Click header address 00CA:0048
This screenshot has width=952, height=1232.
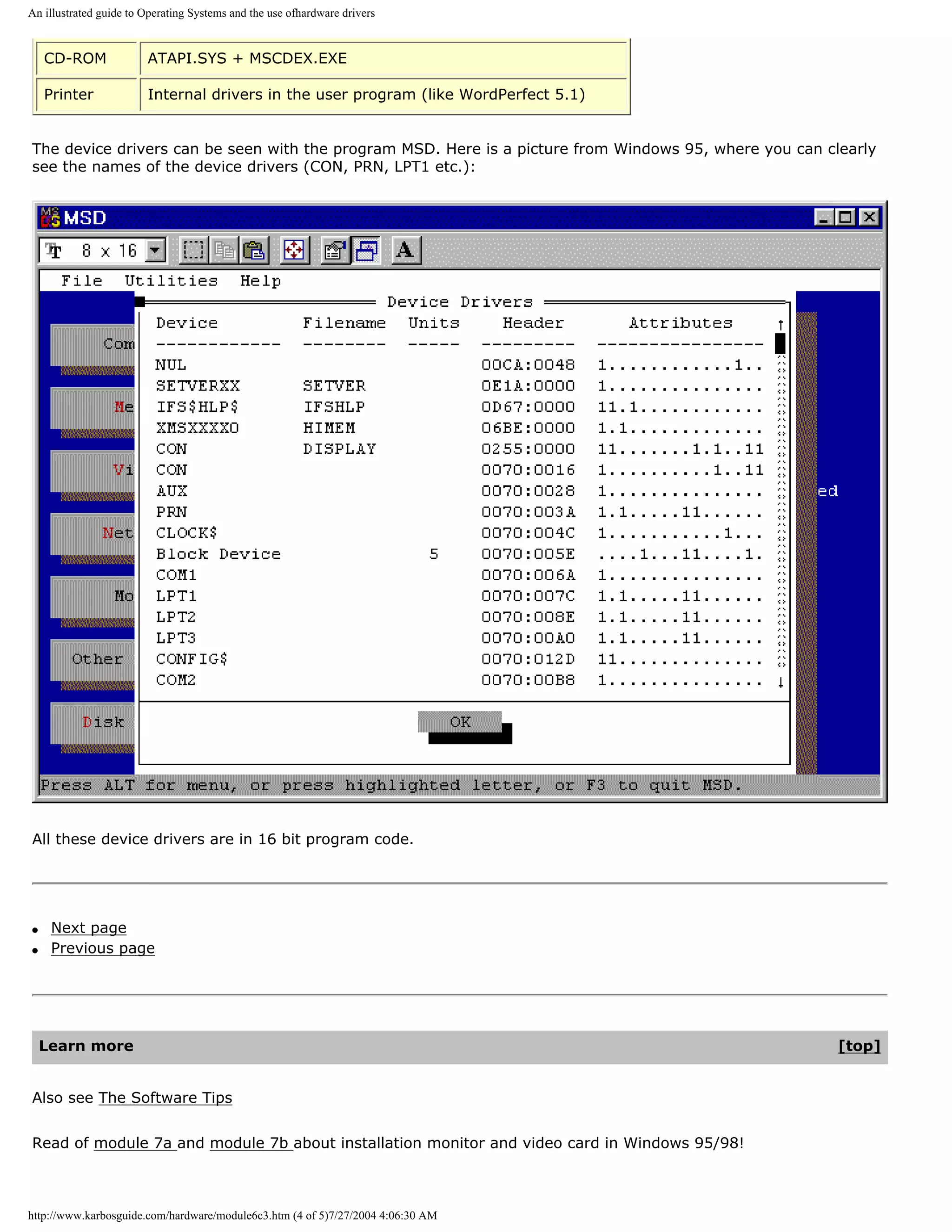coord(529,365)
